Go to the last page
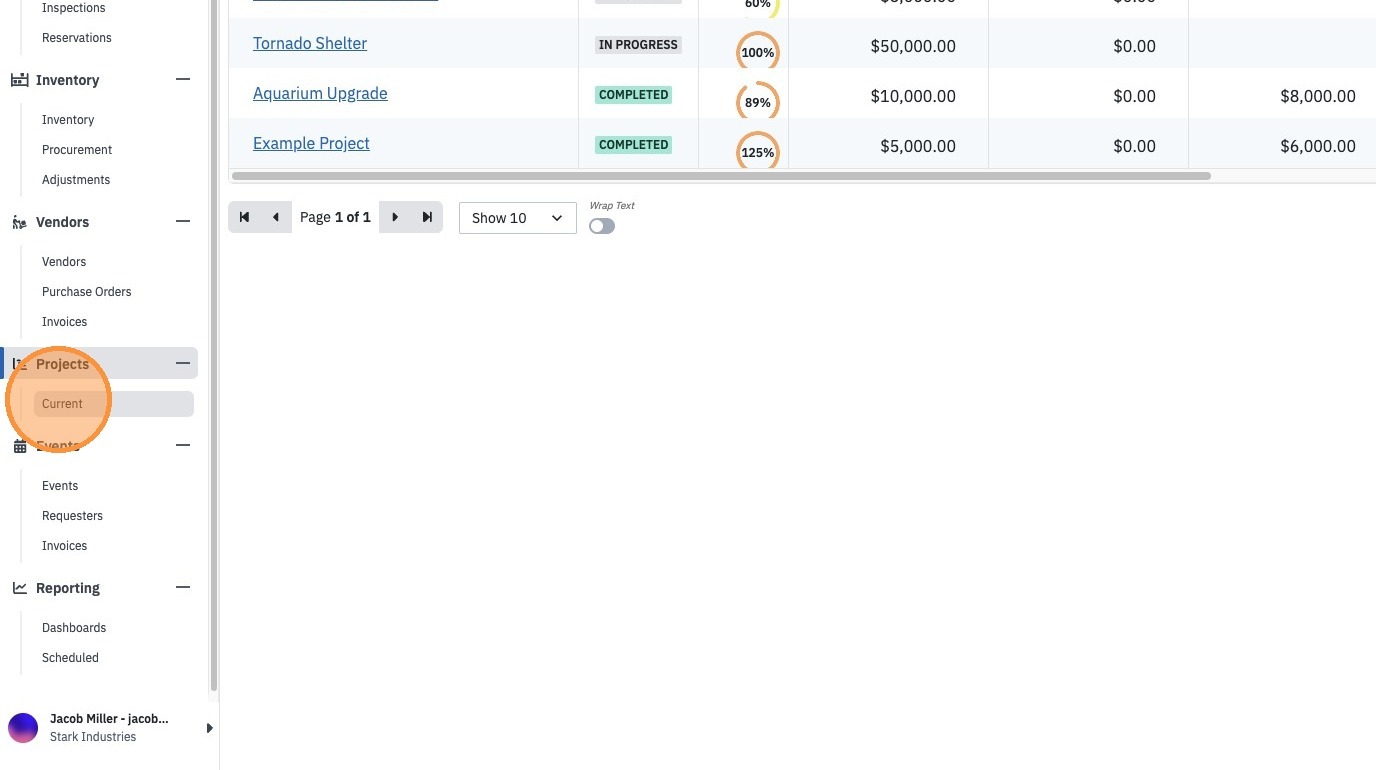The width and height of the screenshot is (1376, 770). [x=427, y=217]
